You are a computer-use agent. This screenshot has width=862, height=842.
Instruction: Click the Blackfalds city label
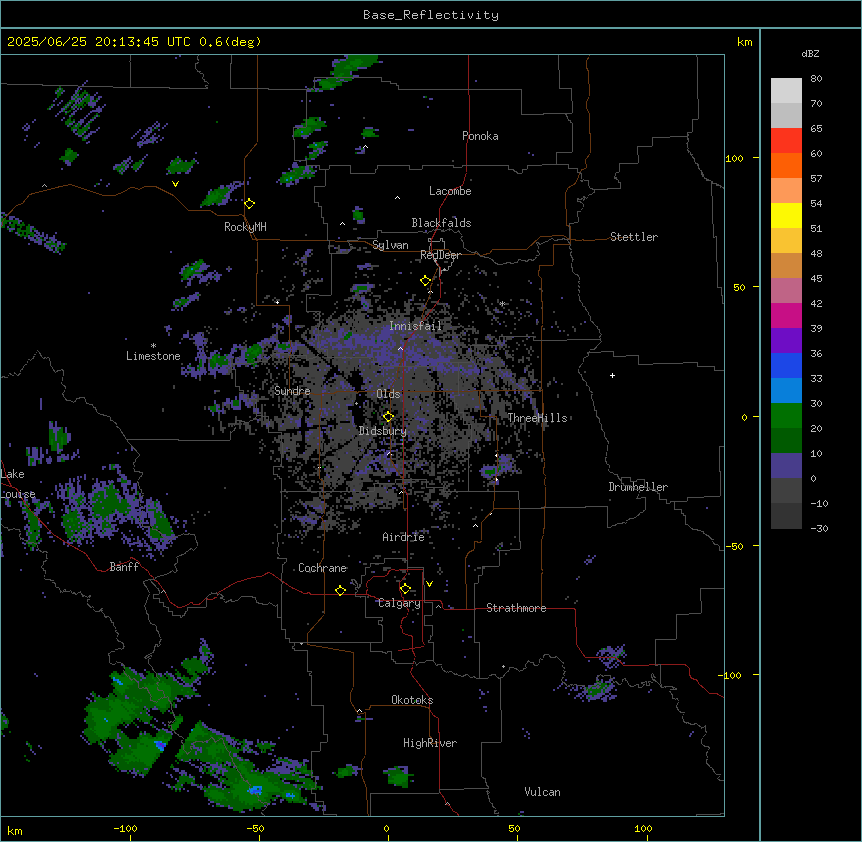[441, 223]
